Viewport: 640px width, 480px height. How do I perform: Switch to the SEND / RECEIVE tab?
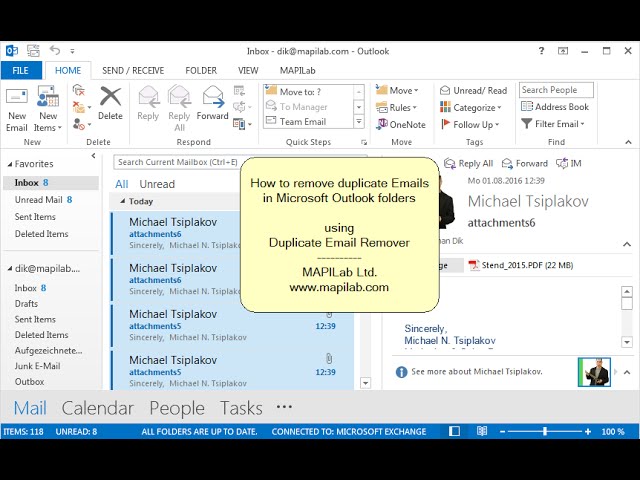coord(133,70)
